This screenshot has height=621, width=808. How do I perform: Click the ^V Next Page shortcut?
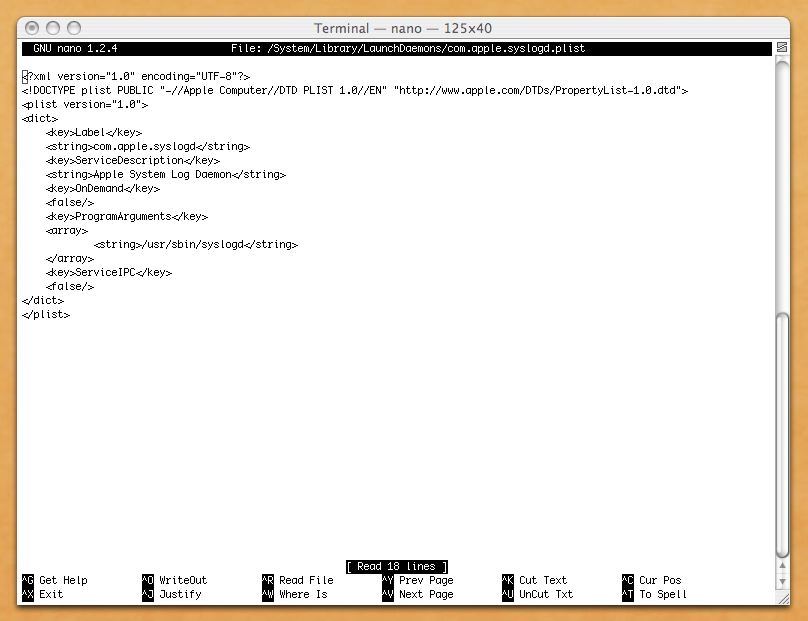418,594
